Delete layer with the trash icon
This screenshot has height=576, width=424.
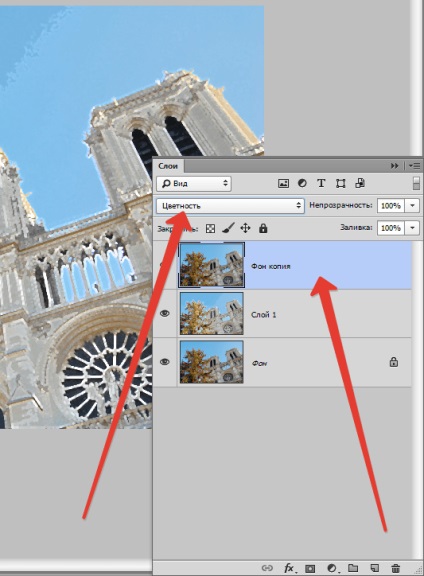pyautogui.click(x=395, y=568)
